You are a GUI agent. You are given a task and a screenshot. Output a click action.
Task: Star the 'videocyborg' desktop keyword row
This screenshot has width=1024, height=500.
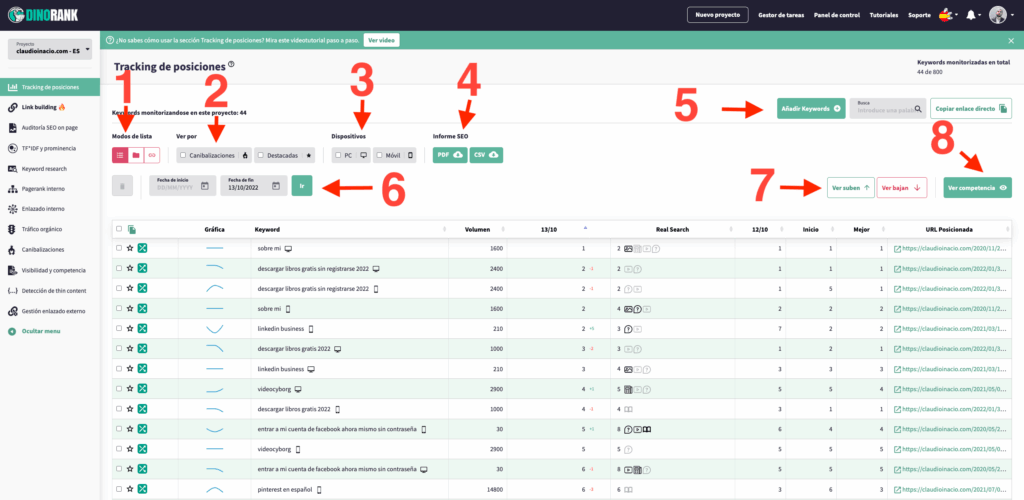pyautogui.click(x=130, y=389)
